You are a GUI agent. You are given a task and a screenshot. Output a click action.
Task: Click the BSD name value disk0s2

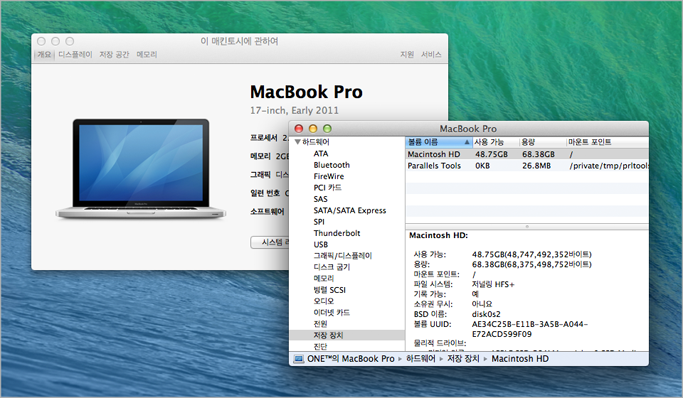(x=486, y=314)
